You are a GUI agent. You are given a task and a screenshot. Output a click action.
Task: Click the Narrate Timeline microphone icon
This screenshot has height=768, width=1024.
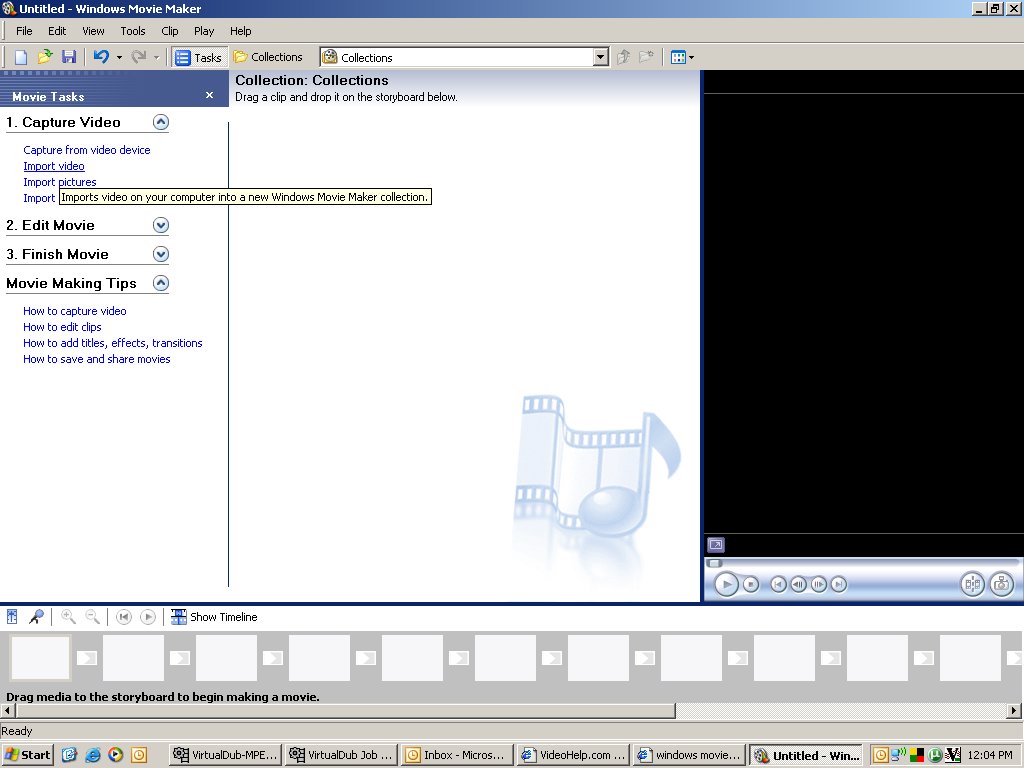click(x=37, y=616)
